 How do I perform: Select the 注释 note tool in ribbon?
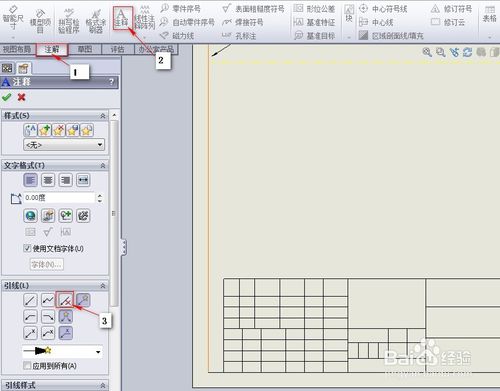click(121, 18)
